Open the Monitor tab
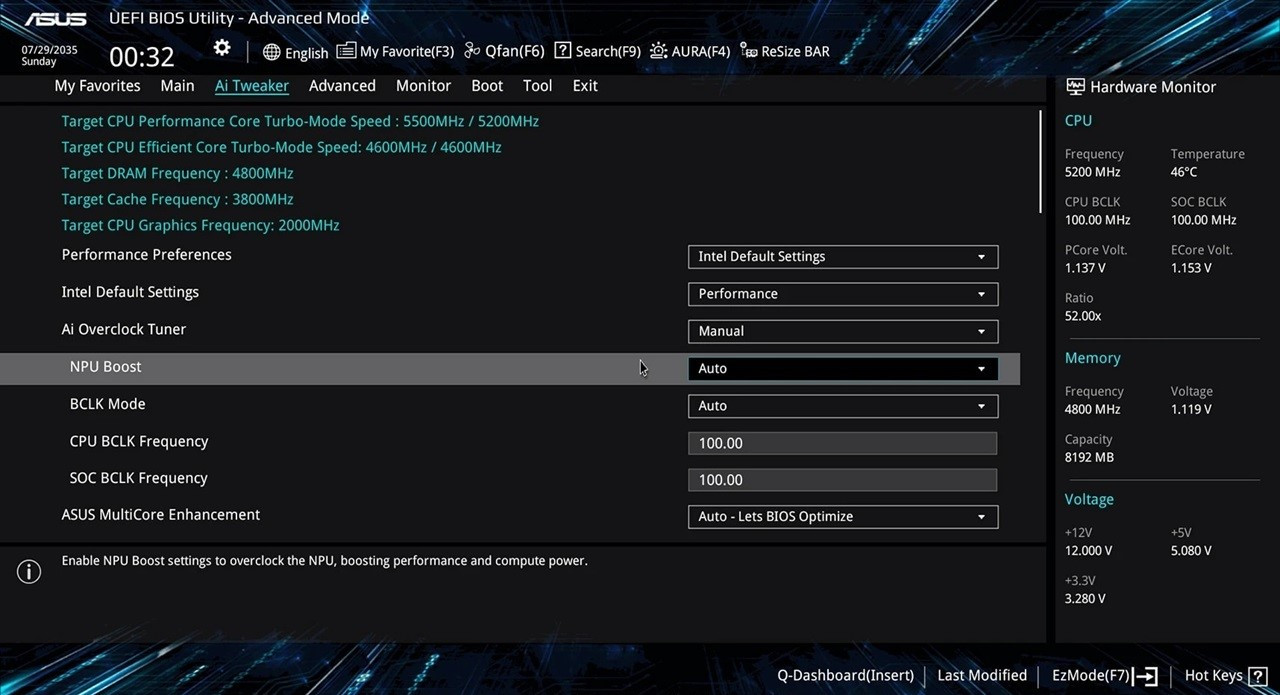The width and height of the screenshot is (1280, 695). (x=423, y=86)
